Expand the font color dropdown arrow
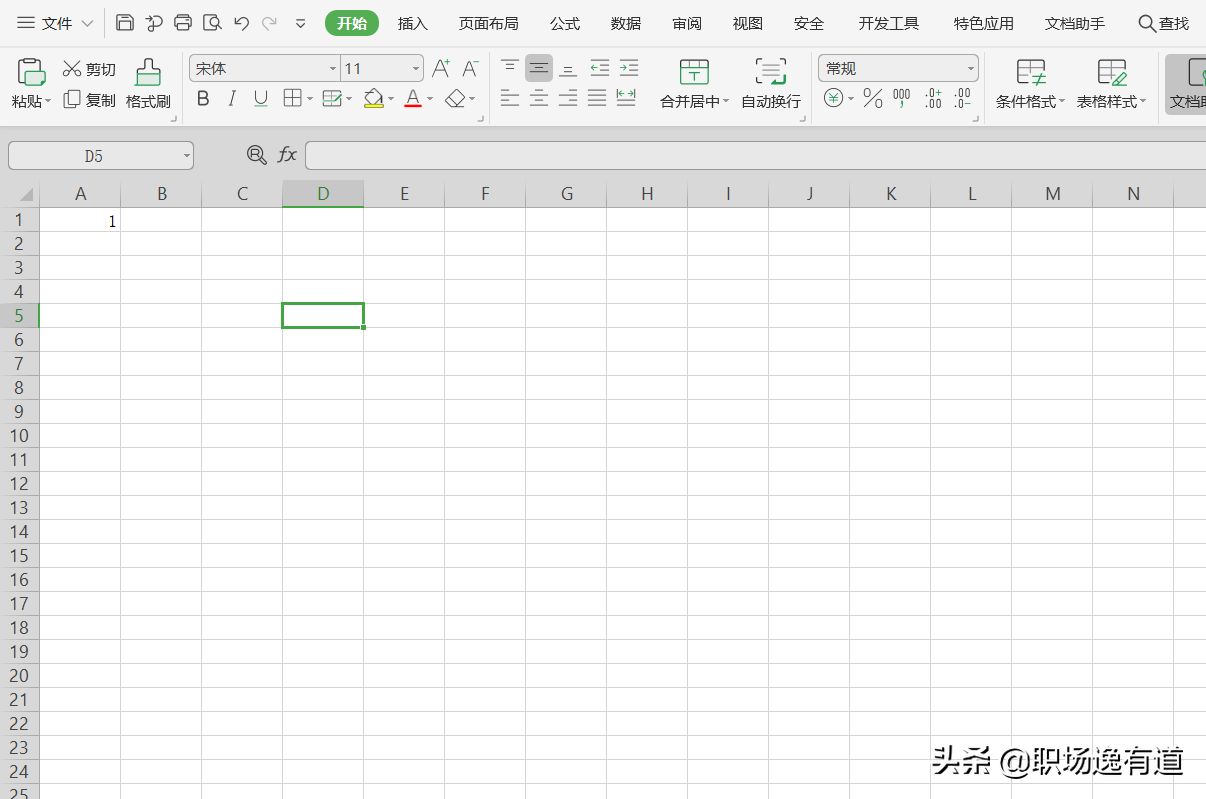Viewport: 1206px width, 799px height. click(430, 99)
